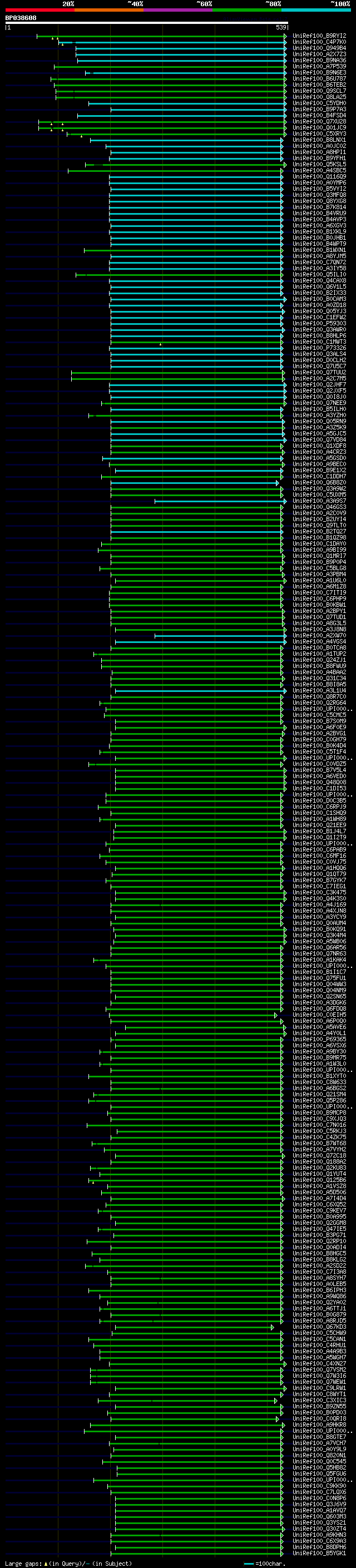Open hit UniRef100_C9LRW1
This screenshot has height=1568, width=356.
tap(319, 1388)
